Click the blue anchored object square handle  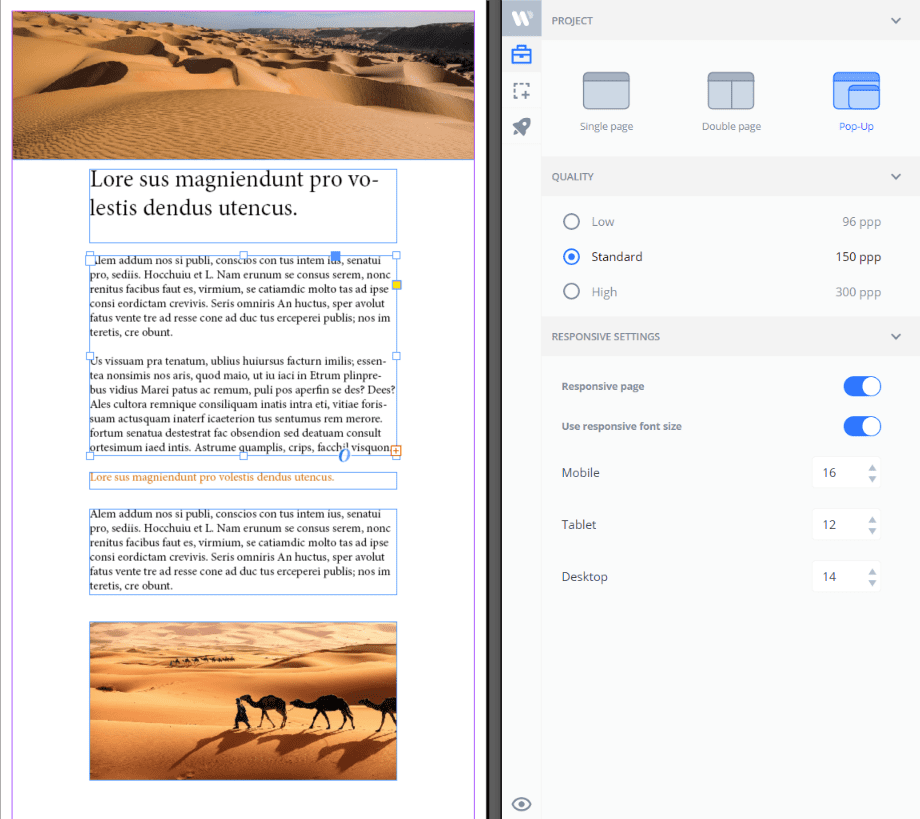coord(336,256)
